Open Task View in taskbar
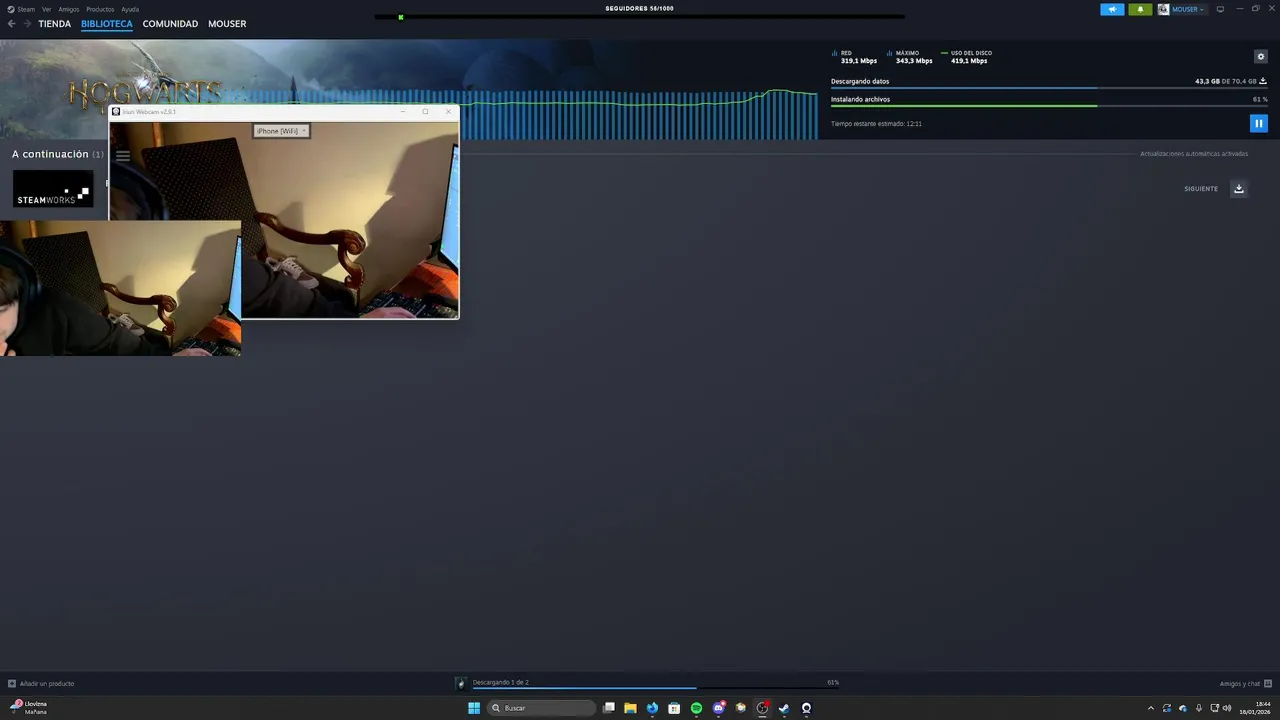The height and width of the screenshot is (720, 1280). coord(609,708)
